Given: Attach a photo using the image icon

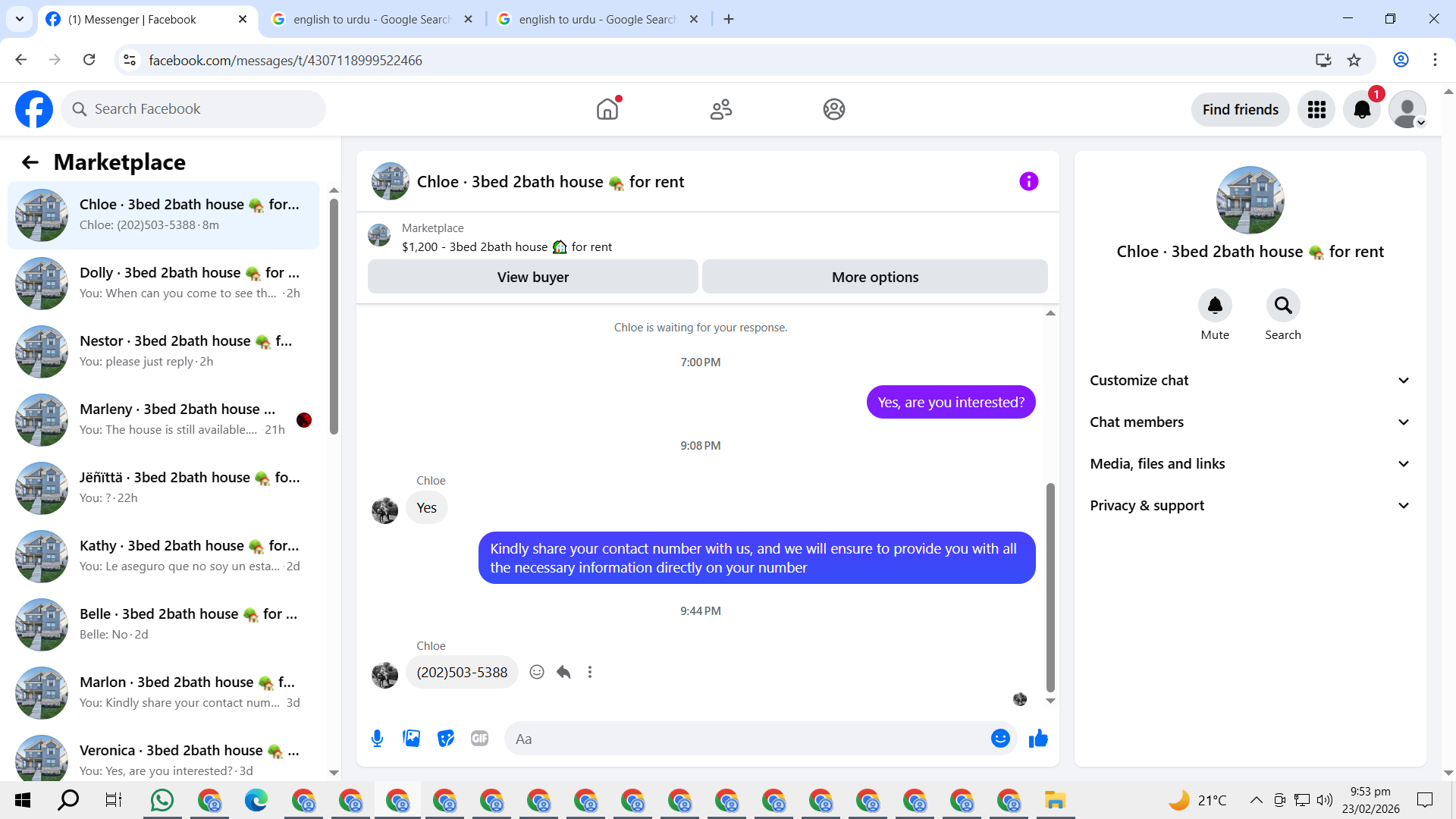Looking at the screenshot, I should point(411,738).
